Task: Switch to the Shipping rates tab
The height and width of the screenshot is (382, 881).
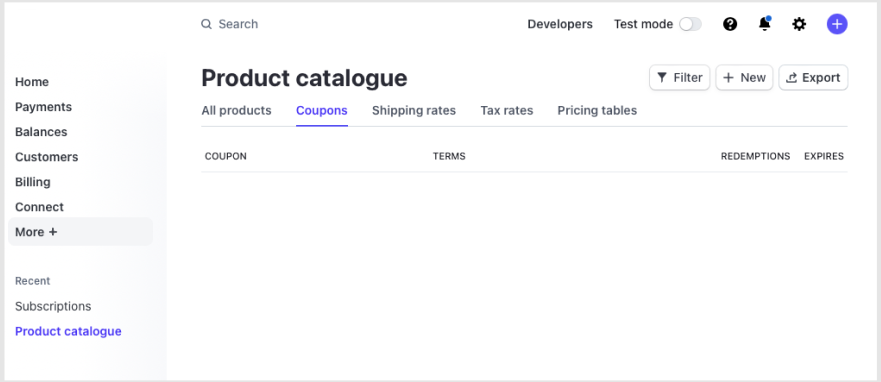Action: (414, 111)
